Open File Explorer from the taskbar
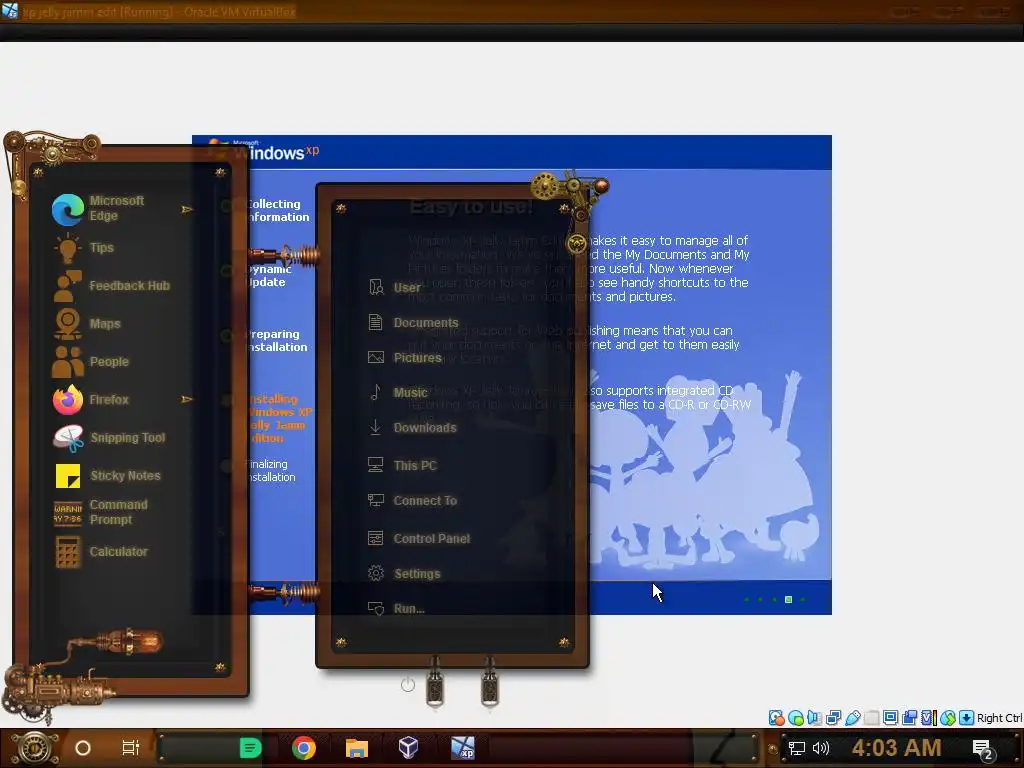1024x768 pixels. click(357, 748)
